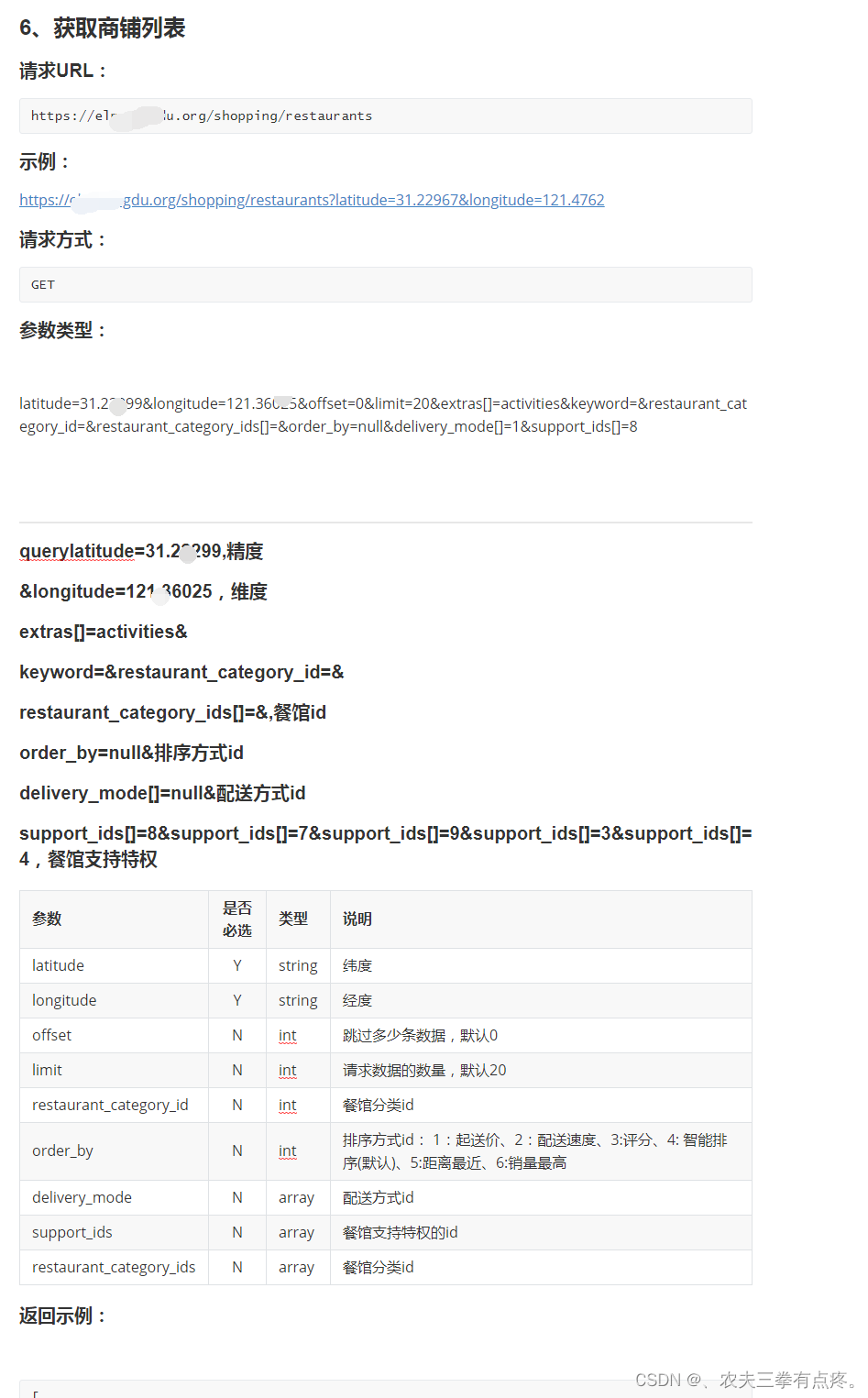Click the '返回示例：' heading

[x=63, y=1315]
